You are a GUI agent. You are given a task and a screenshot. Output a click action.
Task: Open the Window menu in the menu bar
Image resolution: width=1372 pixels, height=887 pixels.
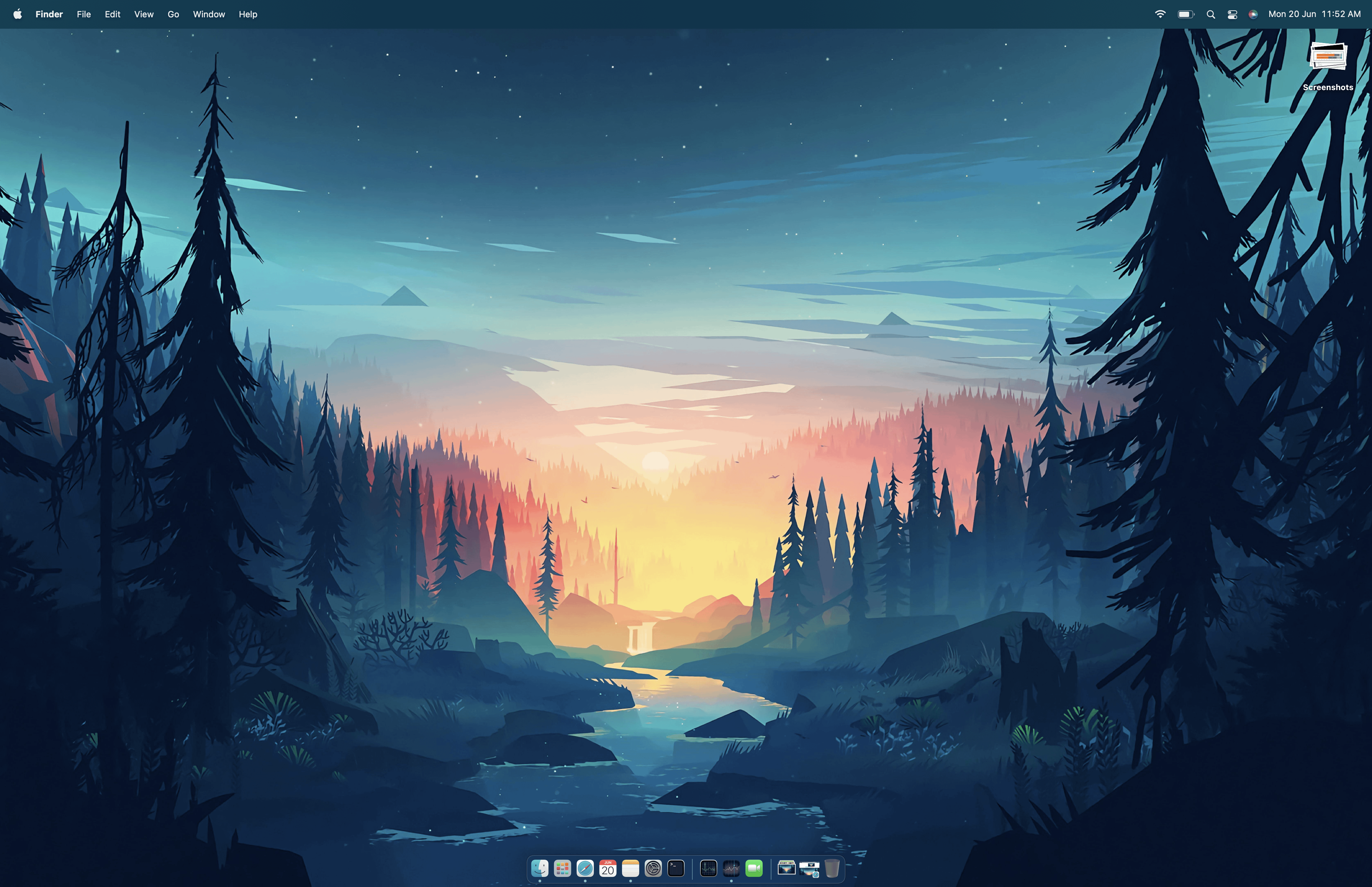click(x=209, y=14)
